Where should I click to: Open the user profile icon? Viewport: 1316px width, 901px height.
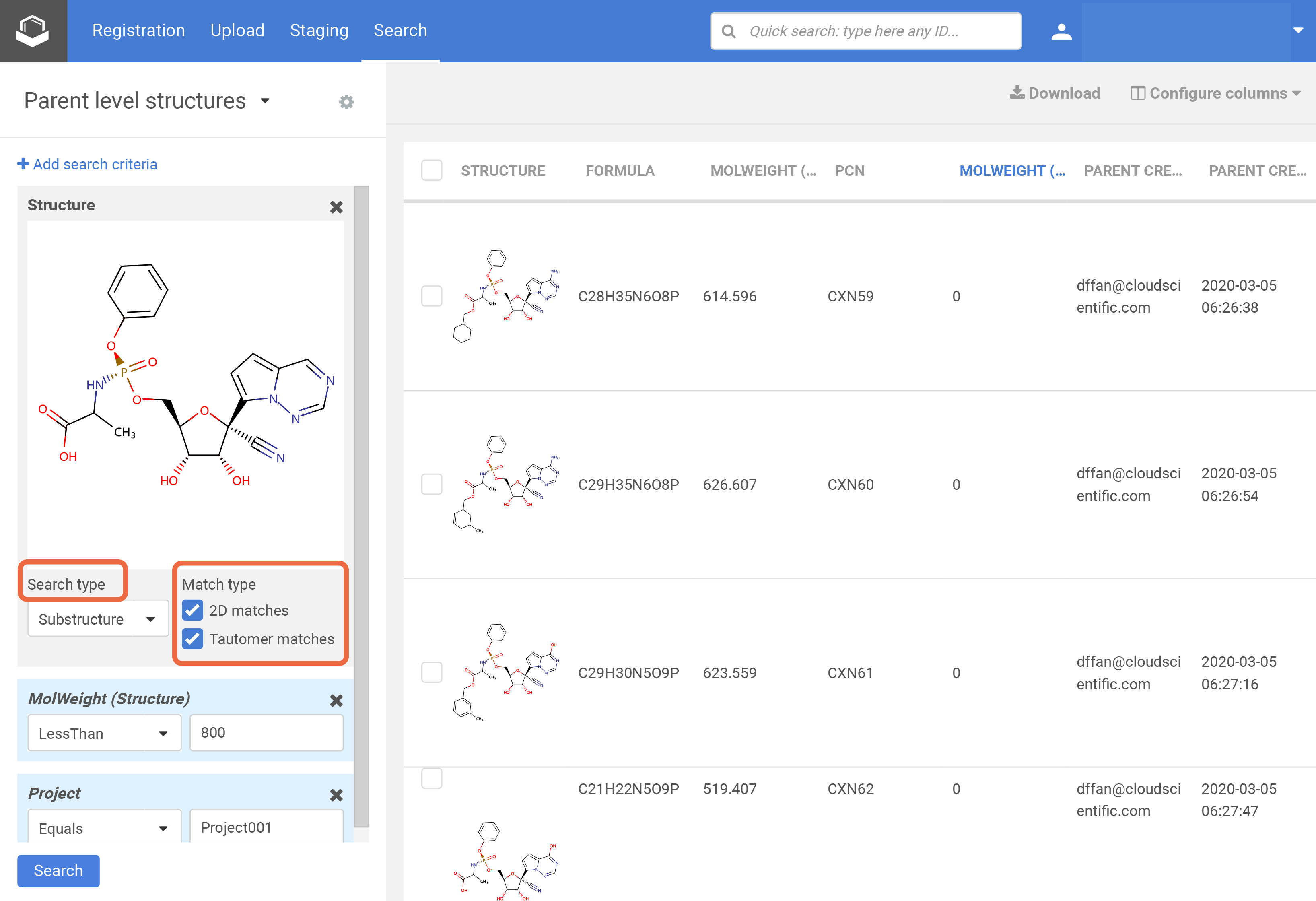tap(1061, 31)
